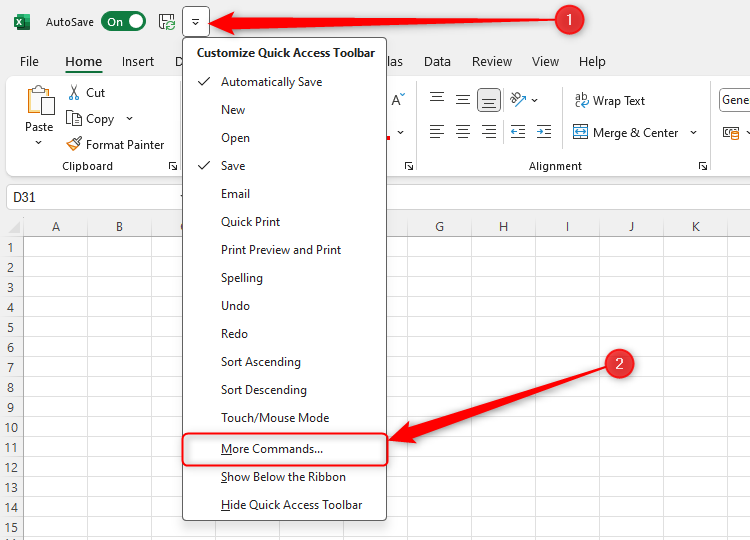This screenshot has height=540, width=750.
Task: Open the Customize Quick Access Toolbar dropdown
Action: point(196,21)
